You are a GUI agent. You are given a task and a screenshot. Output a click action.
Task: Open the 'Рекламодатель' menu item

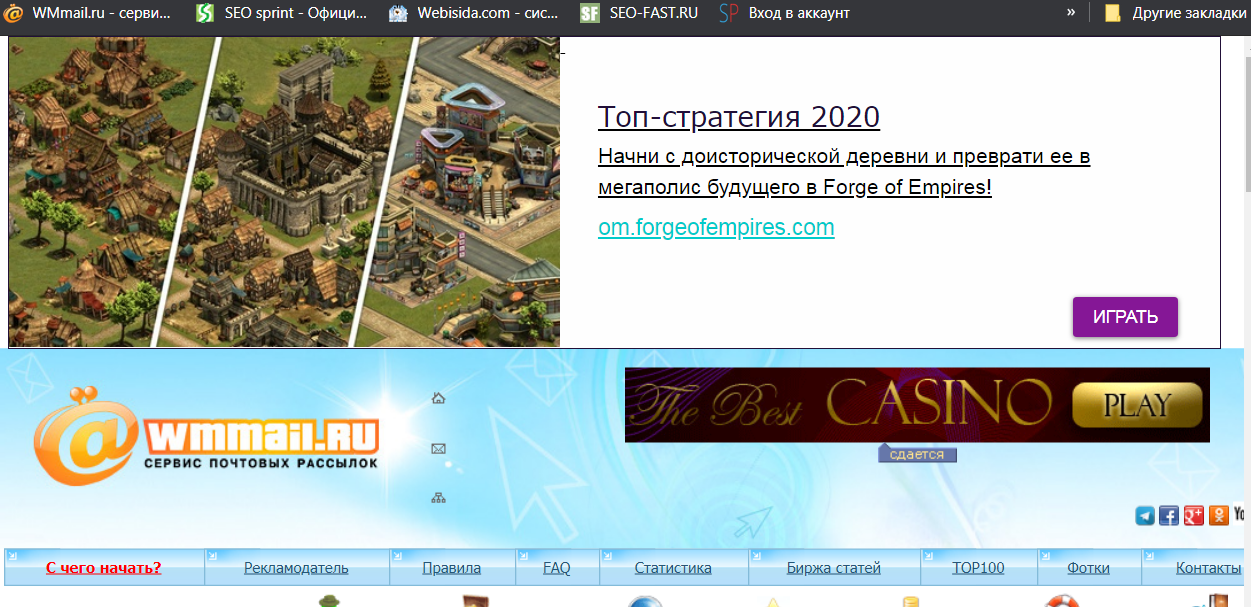(x=296, y=568)
